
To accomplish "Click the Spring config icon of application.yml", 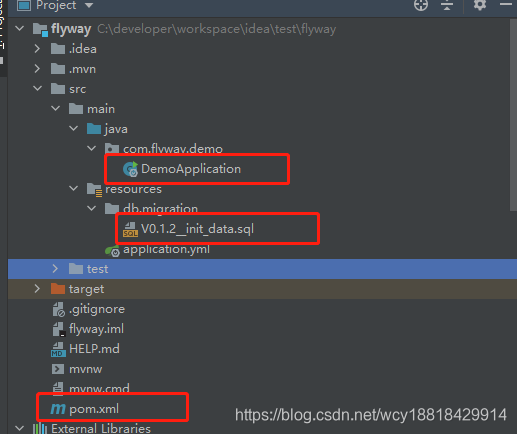I will (x=112, y=251).
